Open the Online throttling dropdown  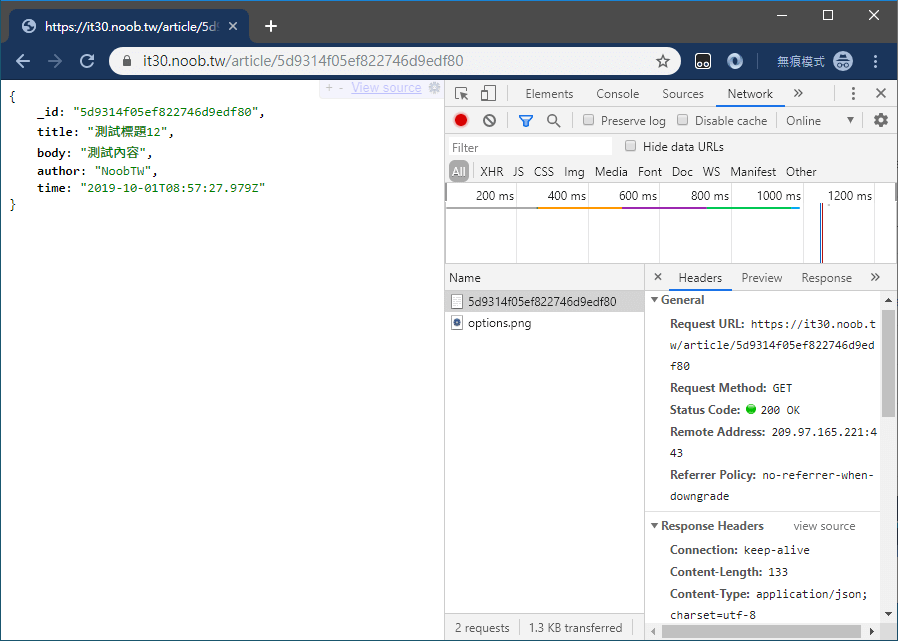point(820,120)
